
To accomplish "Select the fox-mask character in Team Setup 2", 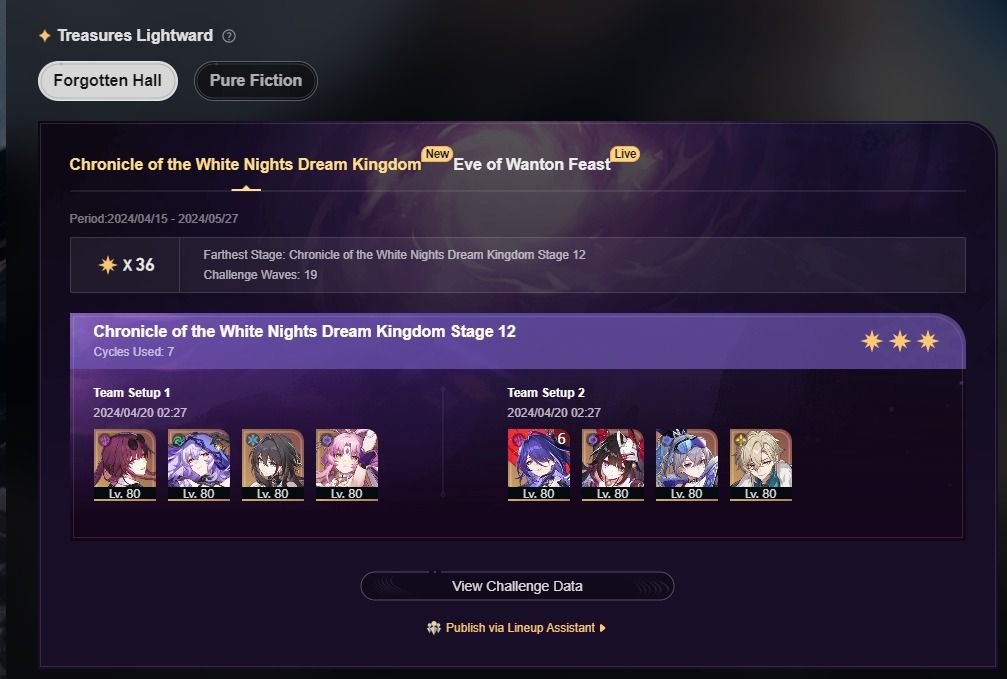I will tap(613, 465).
